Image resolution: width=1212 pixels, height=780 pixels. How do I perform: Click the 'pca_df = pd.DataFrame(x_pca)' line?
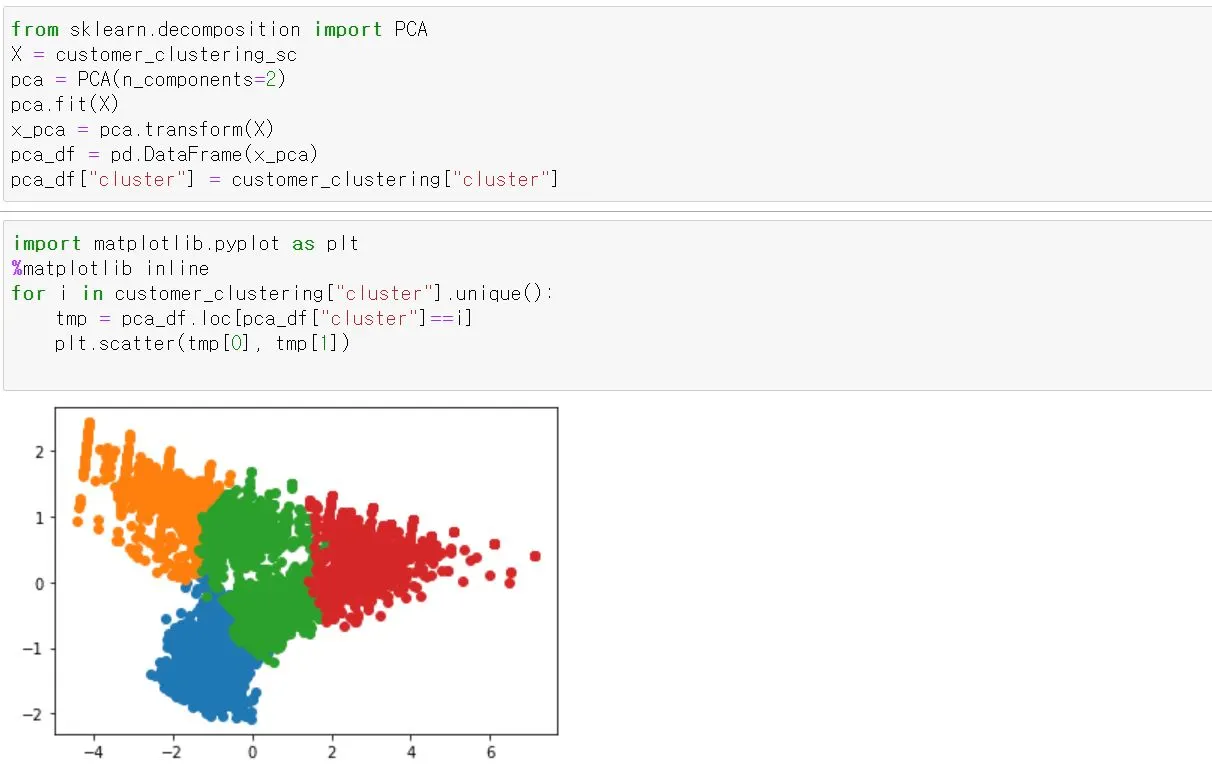coord(165,154)
